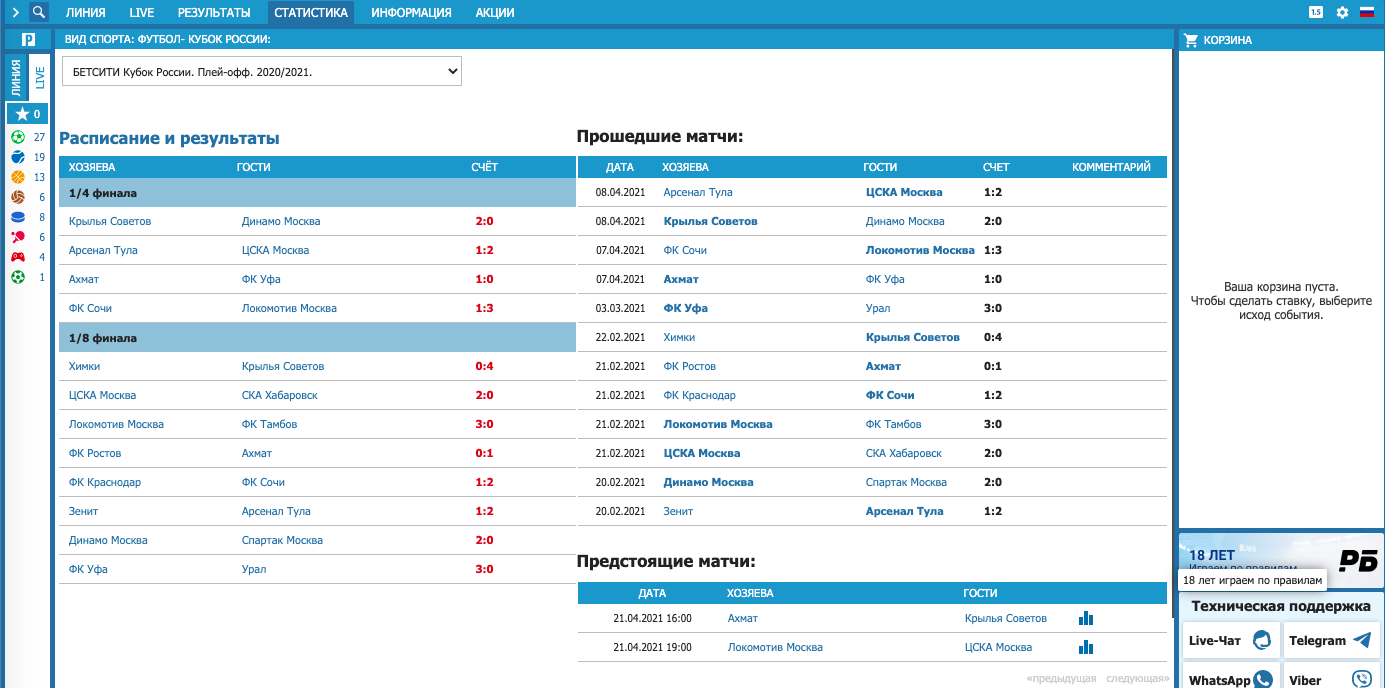Open Крылья Советов in 1/4 finals schedule
1385x688 pixels.
[x=110, y=221]
